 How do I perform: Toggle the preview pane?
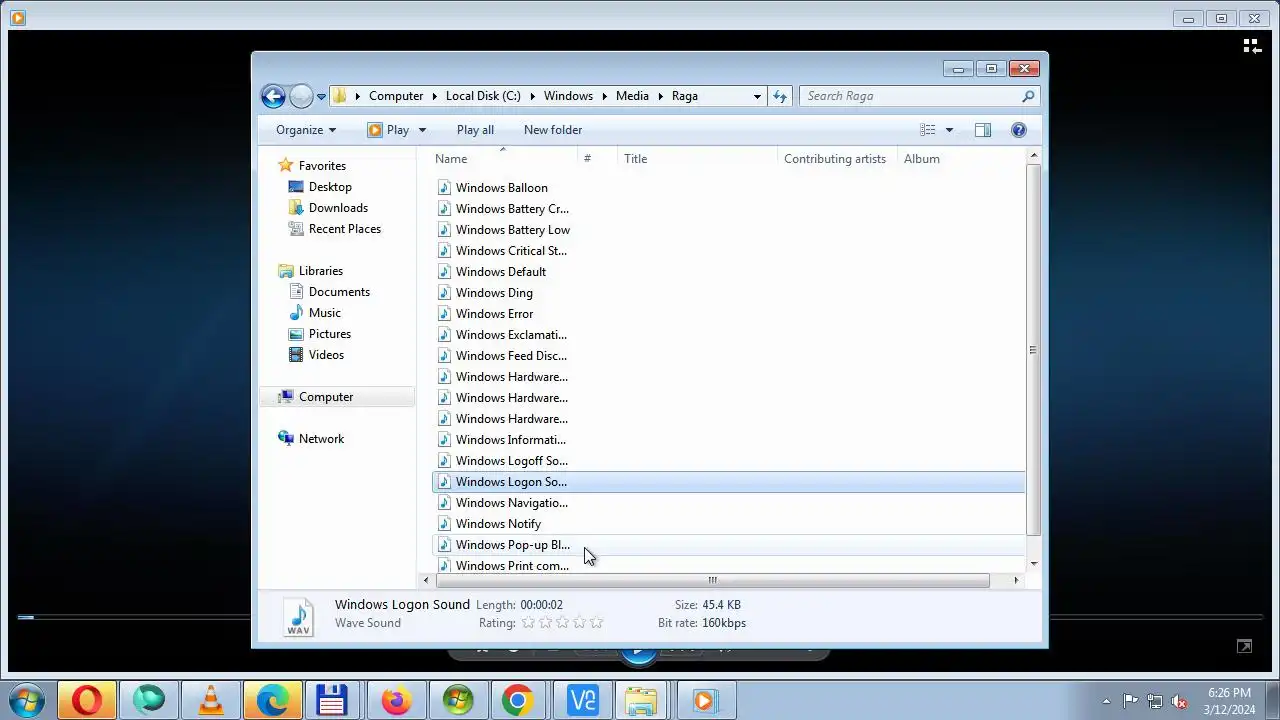pyautogui.click(x=983, y=130)
